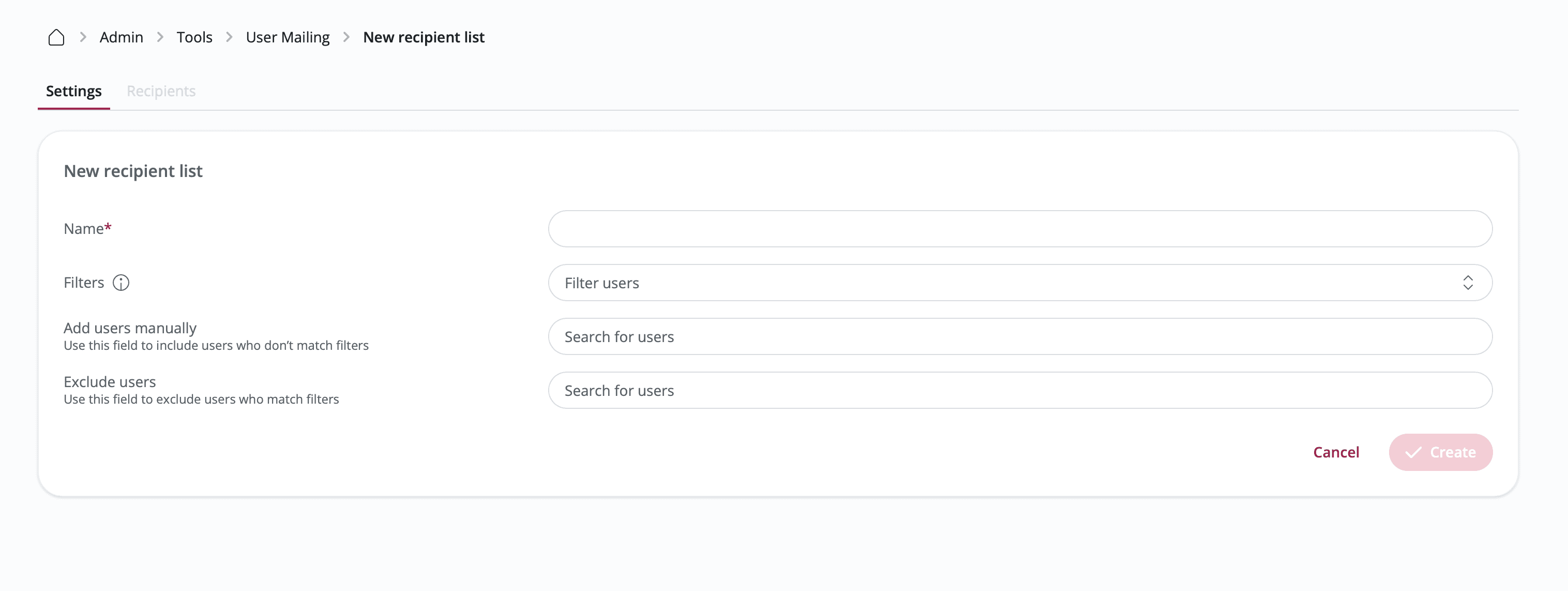Image resolution: width=1568 pixels, height=591 pixels.
Task: Click the Exclude users search field
Action: [1020, 391]
